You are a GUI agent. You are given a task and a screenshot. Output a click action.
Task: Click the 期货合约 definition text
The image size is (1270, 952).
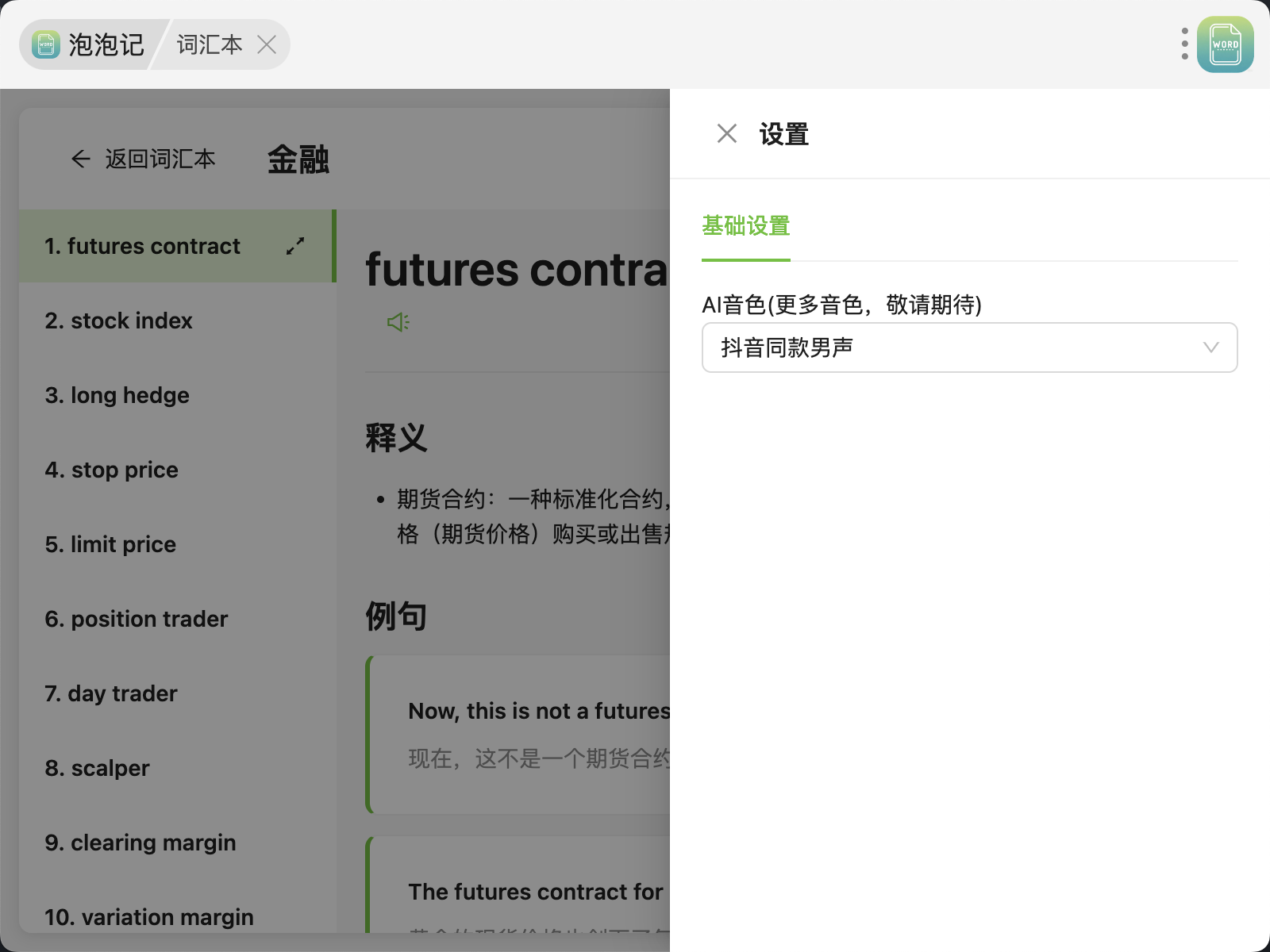533,516
